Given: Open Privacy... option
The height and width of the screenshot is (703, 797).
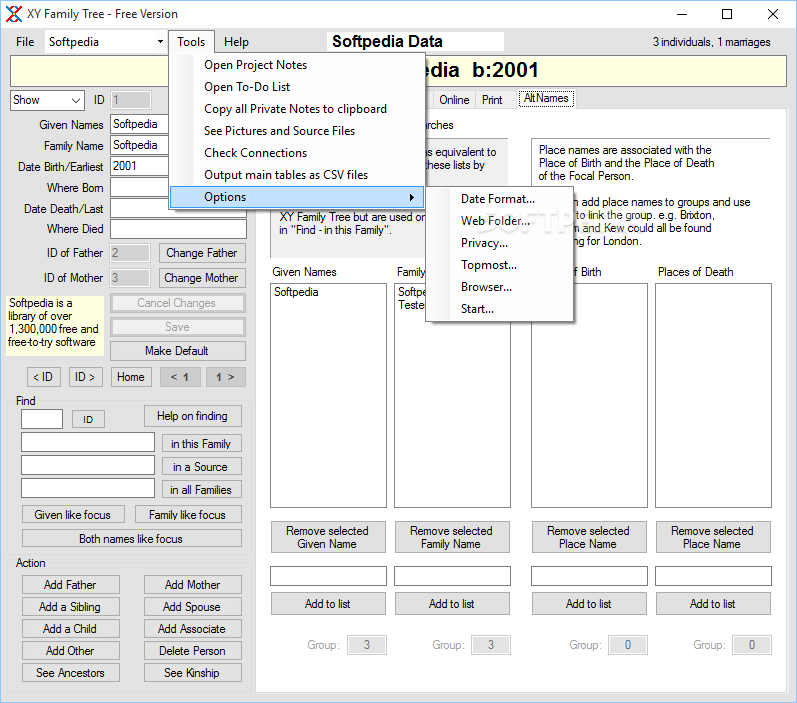Looking at the screenshot, I should click(x=499, y=242).
